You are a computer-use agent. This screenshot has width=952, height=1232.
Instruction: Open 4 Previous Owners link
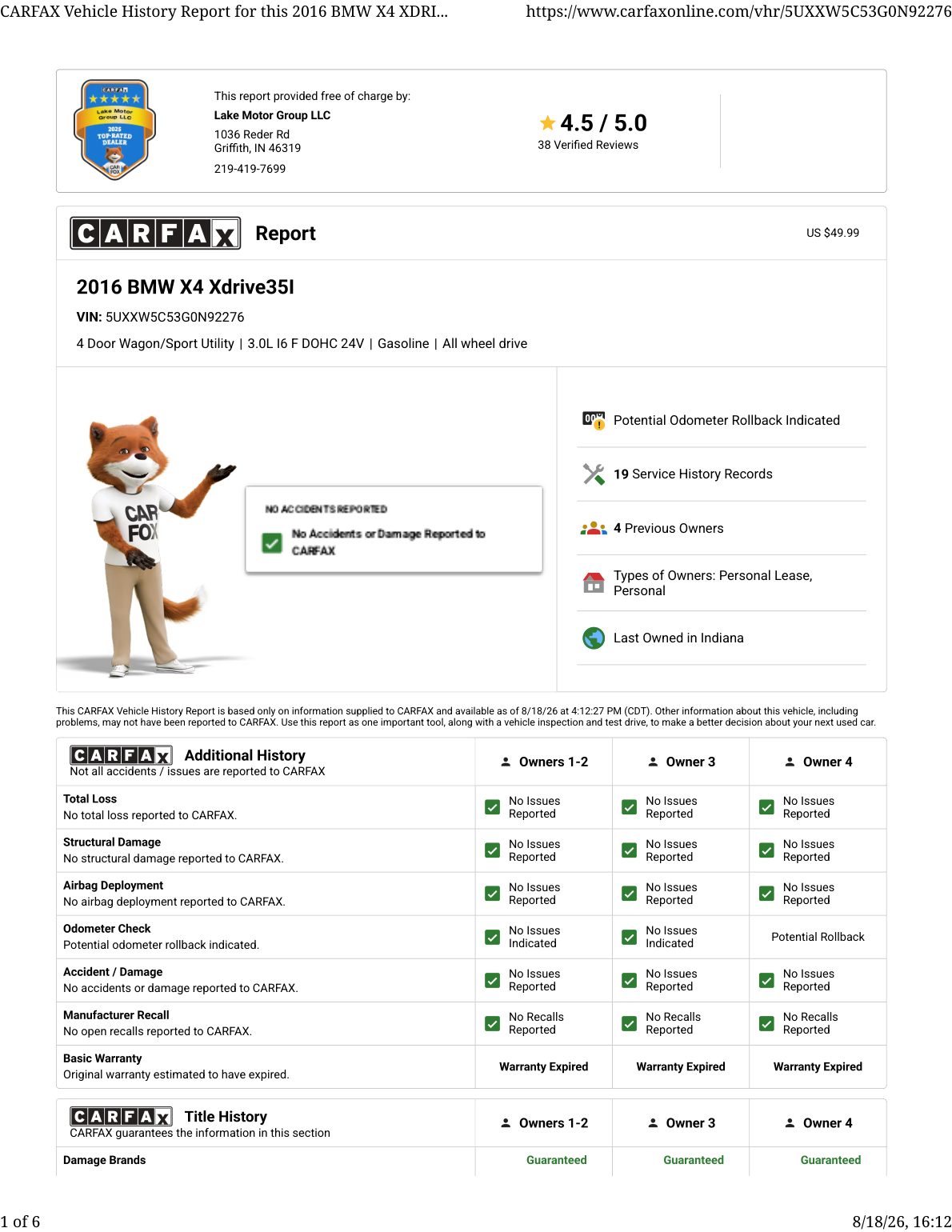[668, 528]
